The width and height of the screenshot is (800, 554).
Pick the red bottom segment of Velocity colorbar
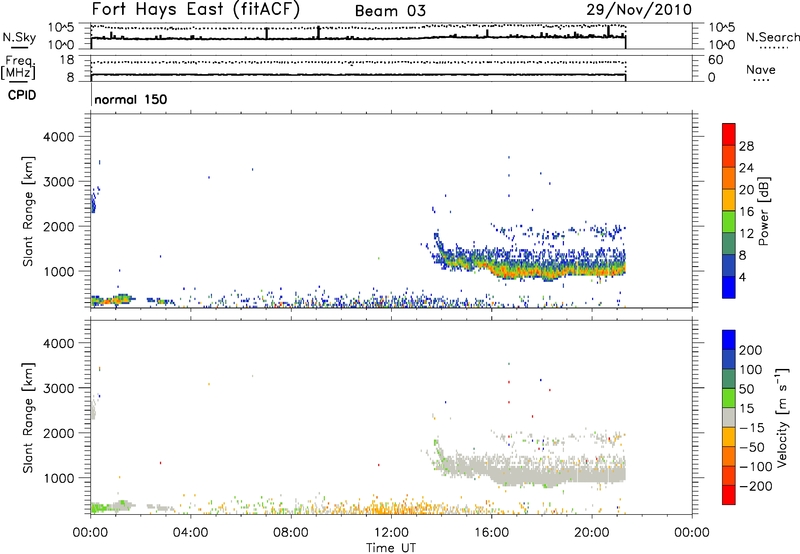pyautogui.click(x=729, y=495)
